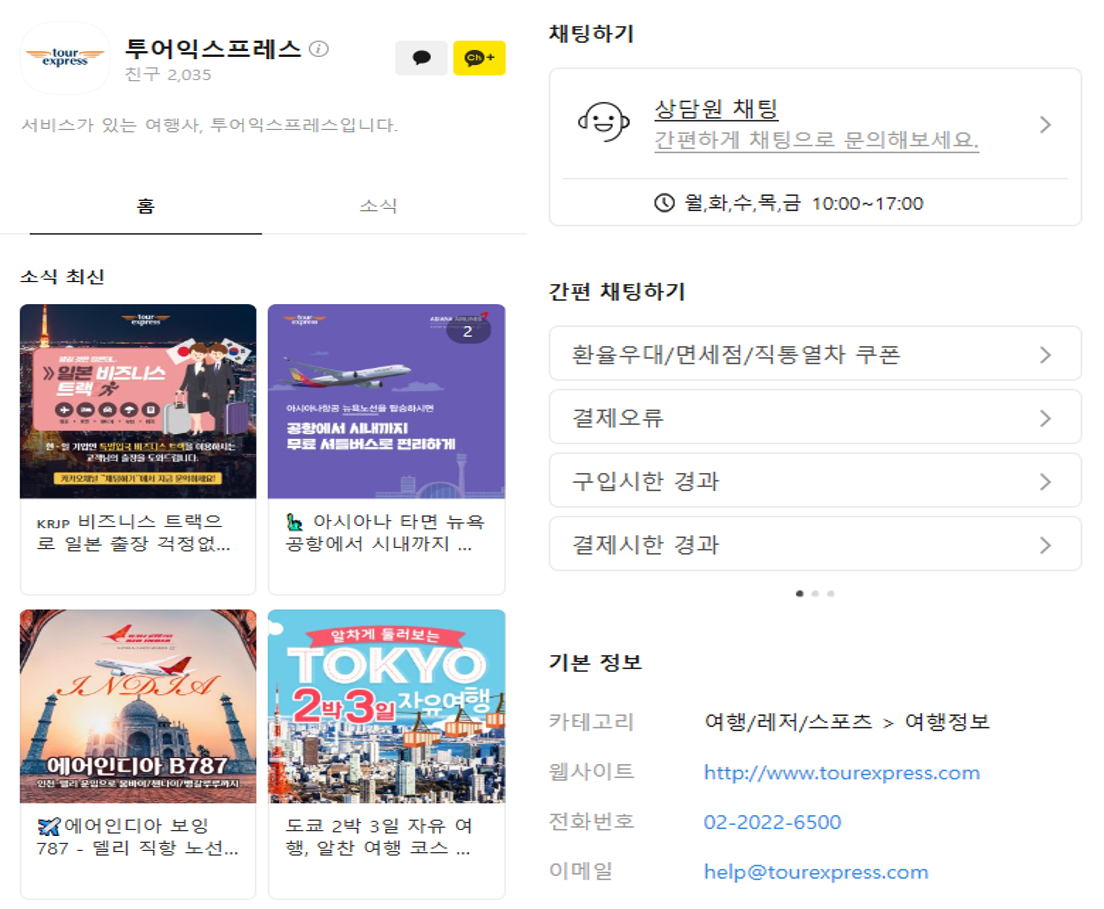Click the Tour Express profile logo
This screenshot has height=909, width=1104.
(x=65, y=58)
